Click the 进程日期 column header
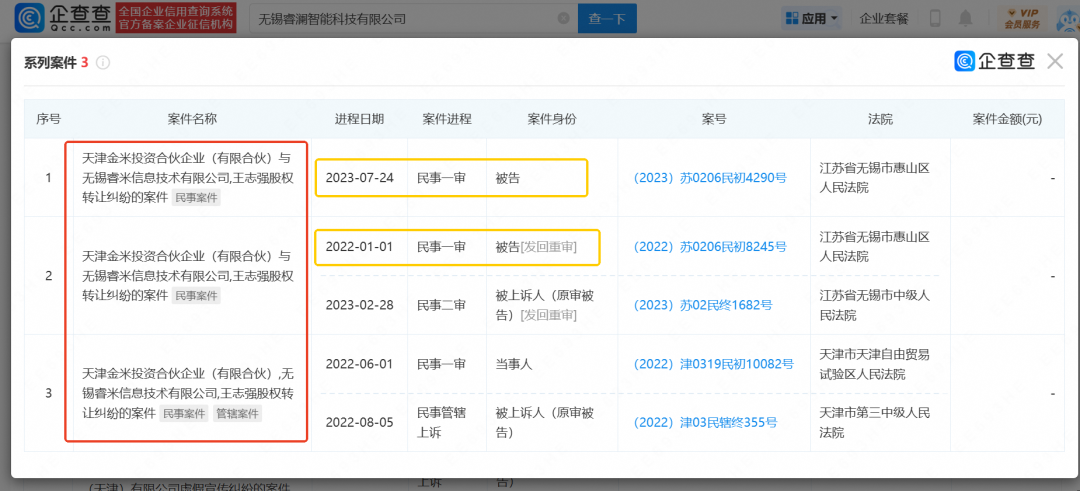 pyautogui.click(x=360, y=119)
